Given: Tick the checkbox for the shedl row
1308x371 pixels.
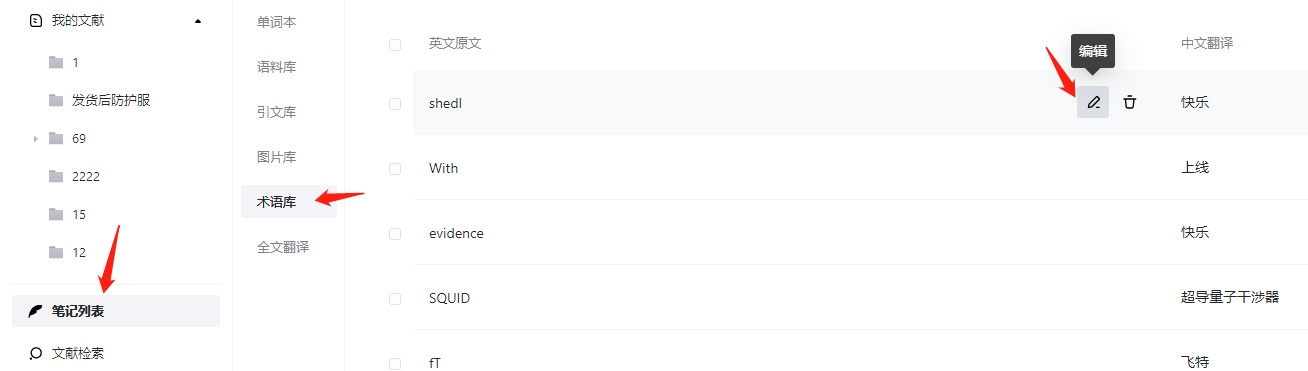Looking at the screenshot, I should (x=395, y=103).
